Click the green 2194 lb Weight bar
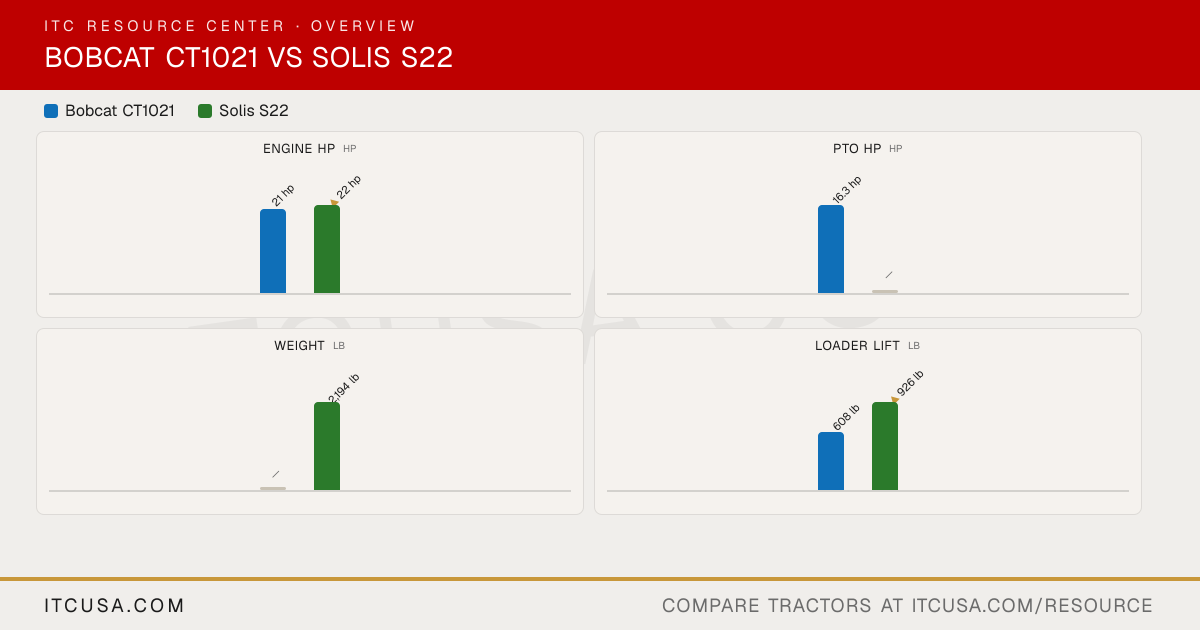Screen dimensions: 1200x630 tap(327, 446)
